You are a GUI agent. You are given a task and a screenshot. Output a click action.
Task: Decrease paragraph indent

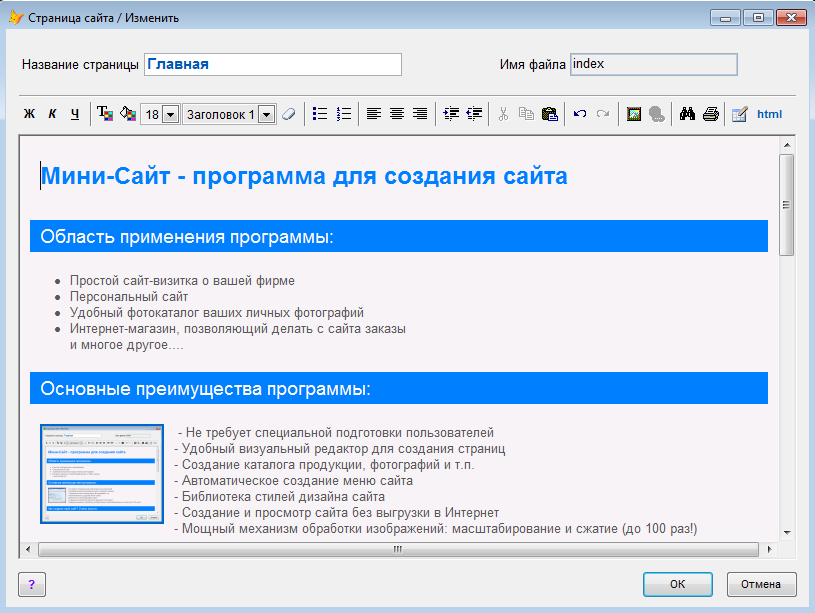[474, 114]
